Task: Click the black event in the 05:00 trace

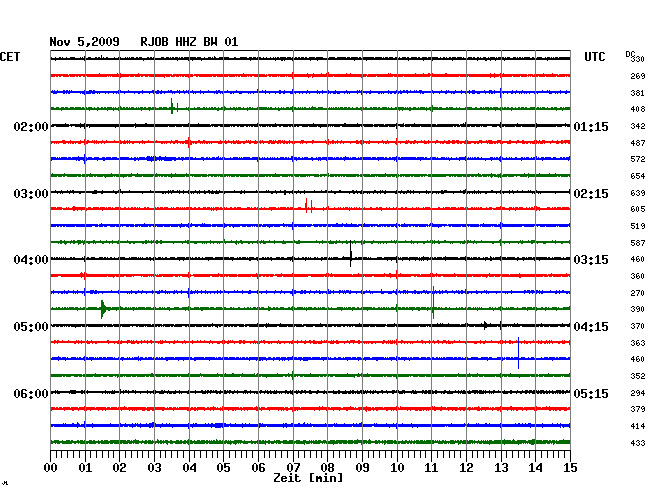Action: pos(485,325)
